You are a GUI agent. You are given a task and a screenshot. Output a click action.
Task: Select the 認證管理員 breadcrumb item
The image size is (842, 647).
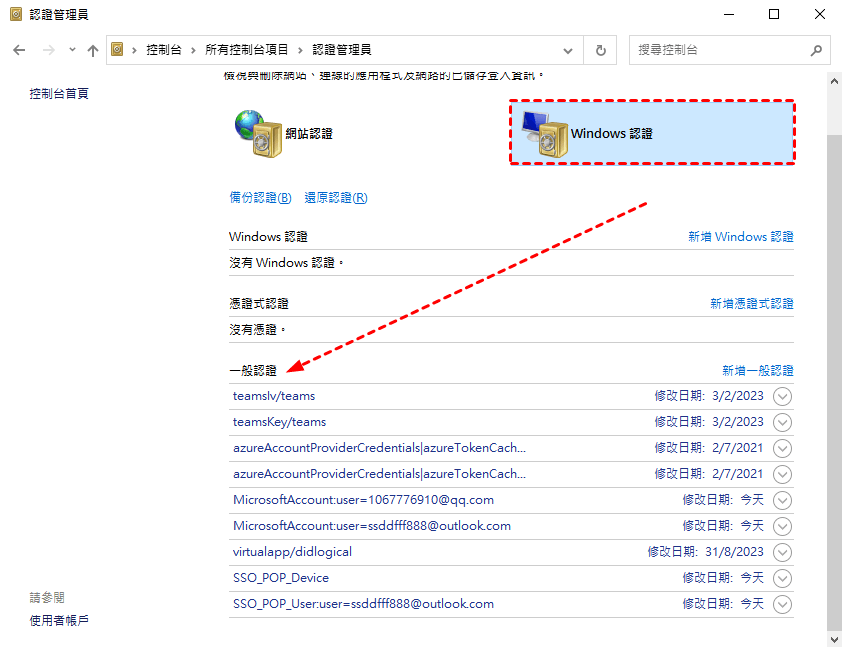tap(342, 50)
